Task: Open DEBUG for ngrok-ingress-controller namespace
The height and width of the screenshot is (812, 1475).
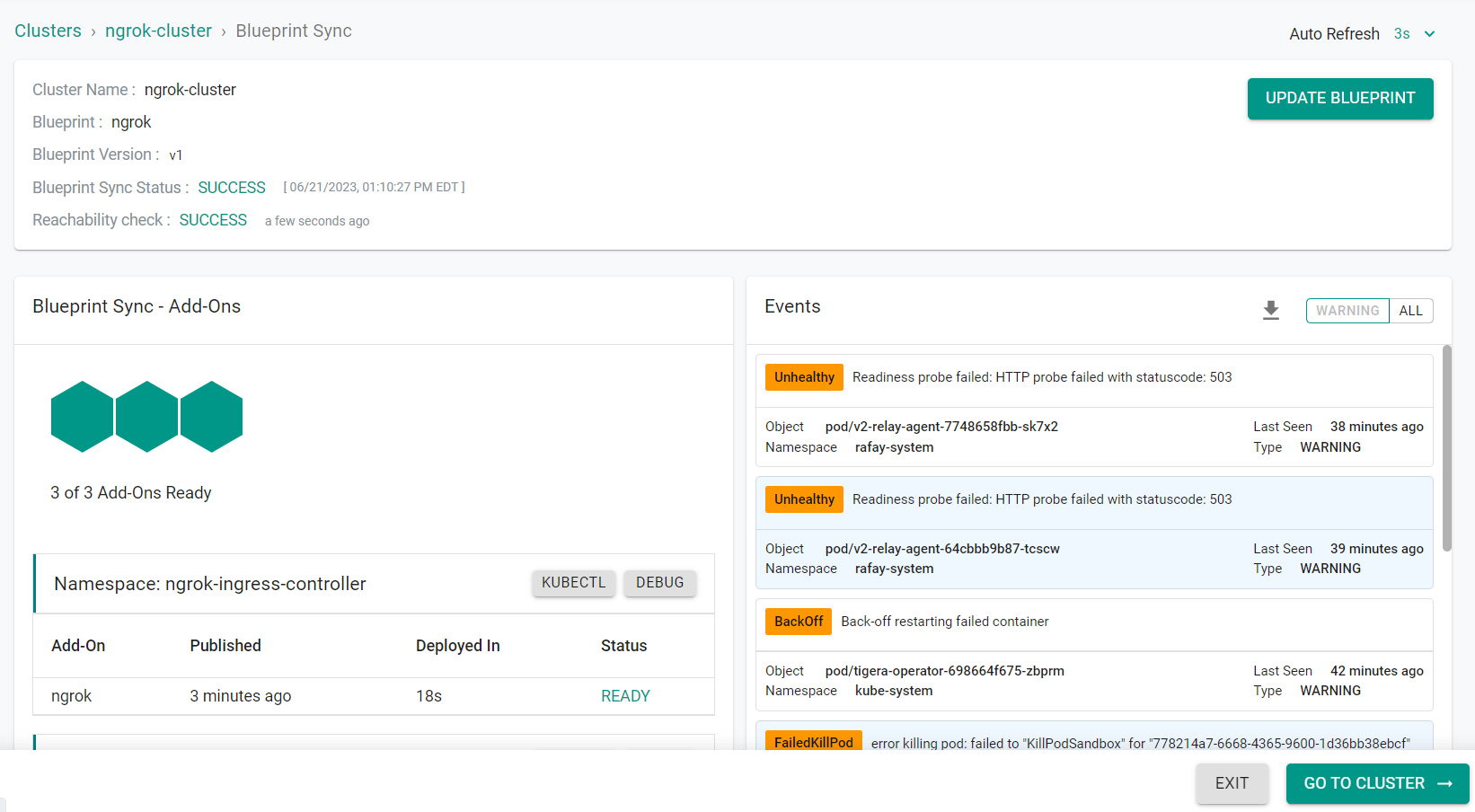Action: [660, 583]
